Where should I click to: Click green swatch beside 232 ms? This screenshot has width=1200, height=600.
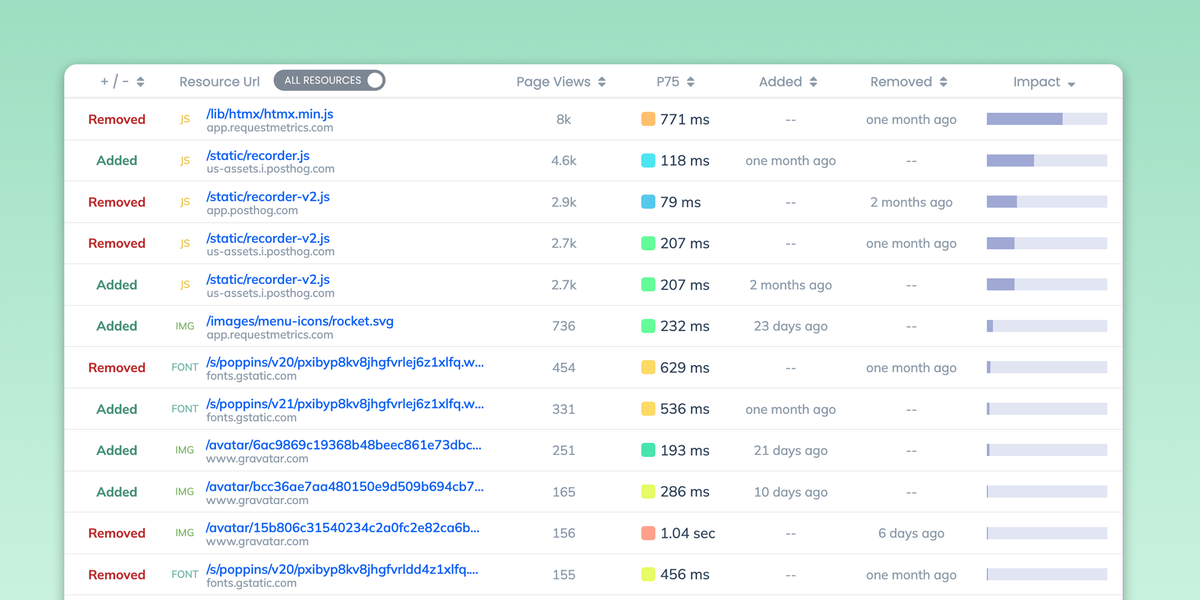pos(648,326)
